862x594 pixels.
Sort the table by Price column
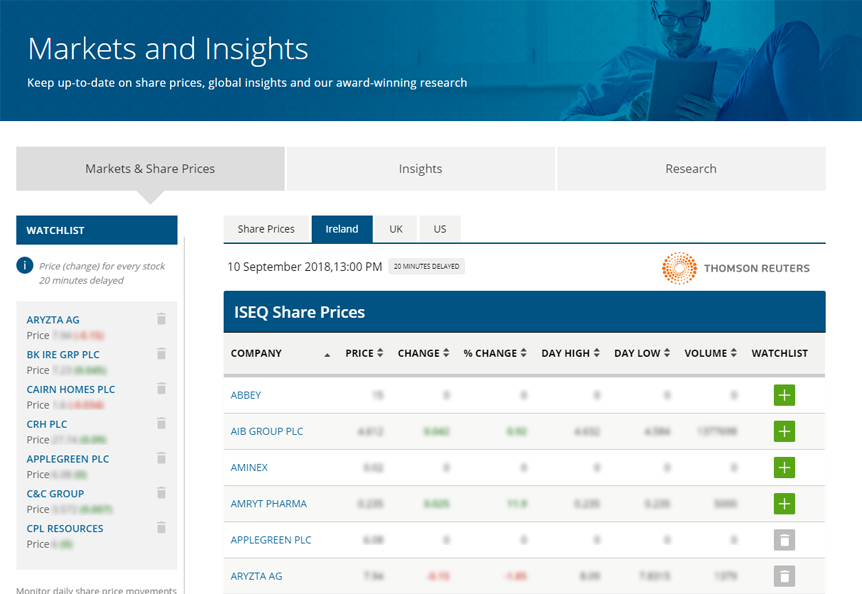click(364, 353)
